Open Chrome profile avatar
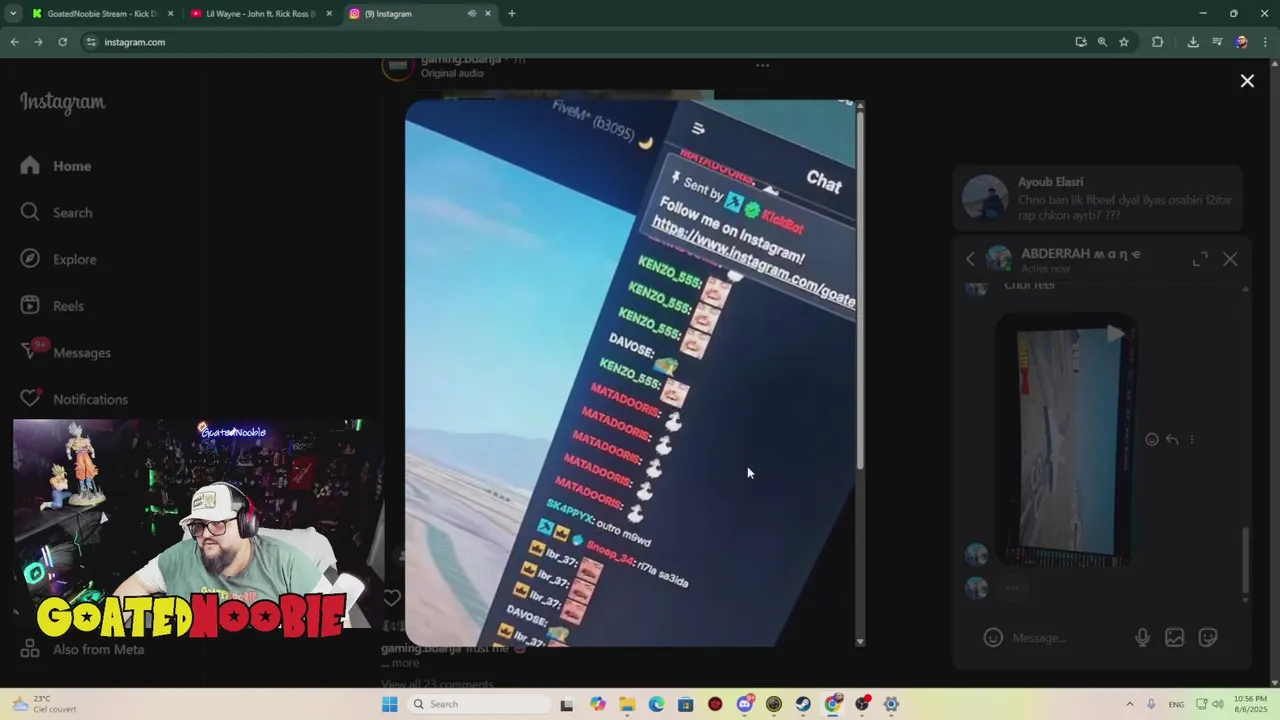 point(1241,42)
